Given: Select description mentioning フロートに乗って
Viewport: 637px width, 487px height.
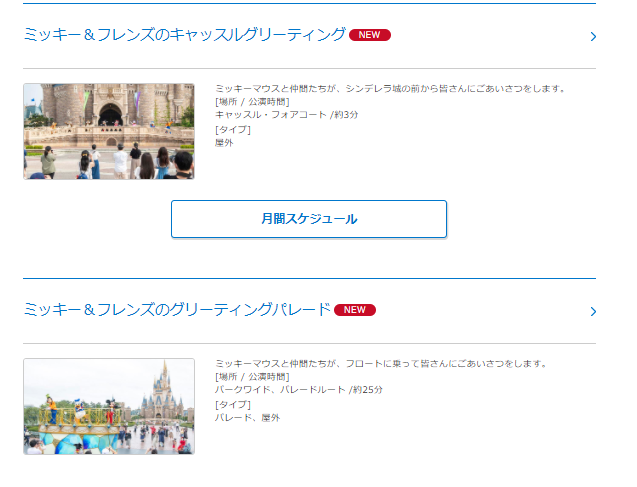Looking at the screenshot, I should (x=381, y=363).
